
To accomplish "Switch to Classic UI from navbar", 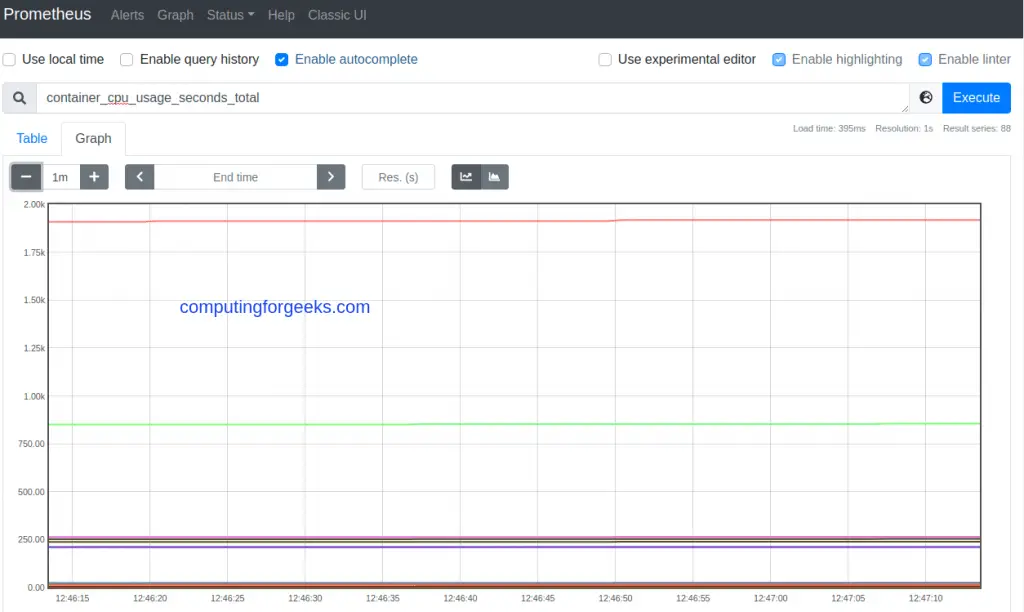I will coord(337,15).
